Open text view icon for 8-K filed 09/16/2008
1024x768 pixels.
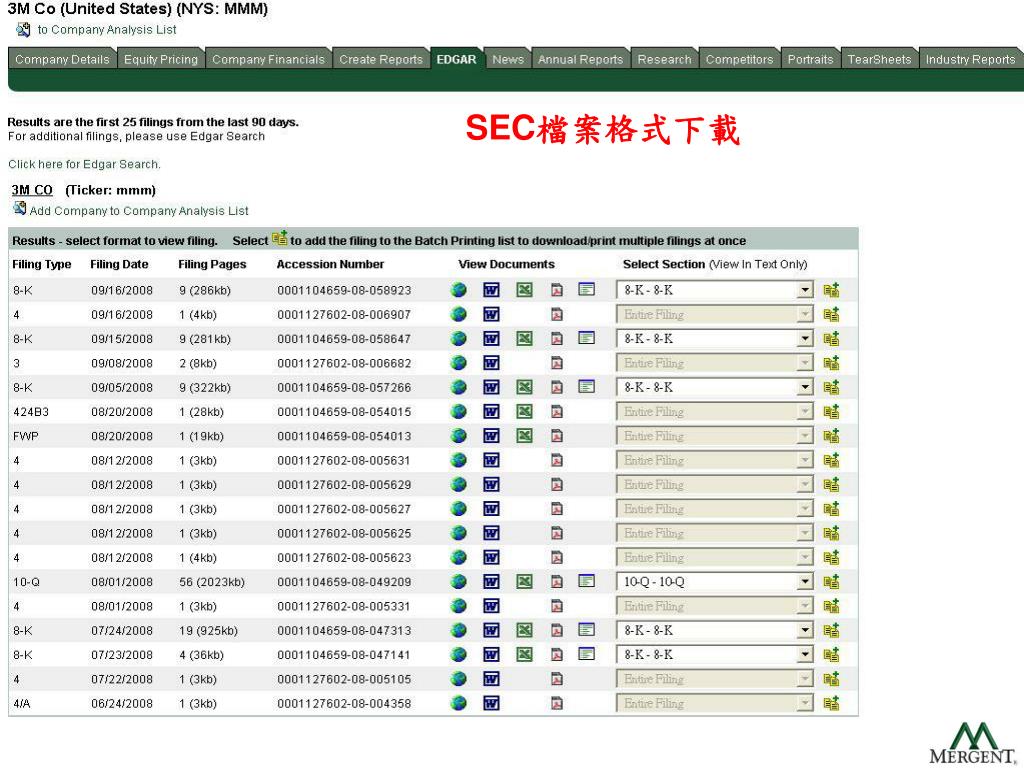pos(586,289)
